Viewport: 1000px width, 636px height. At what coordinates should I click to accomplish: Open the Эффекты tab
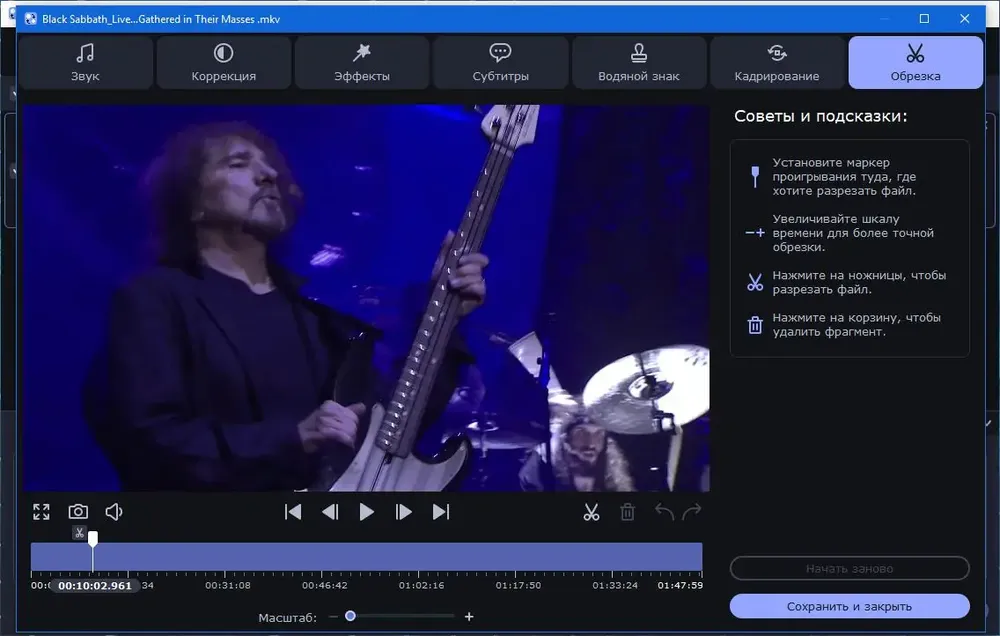362,63
